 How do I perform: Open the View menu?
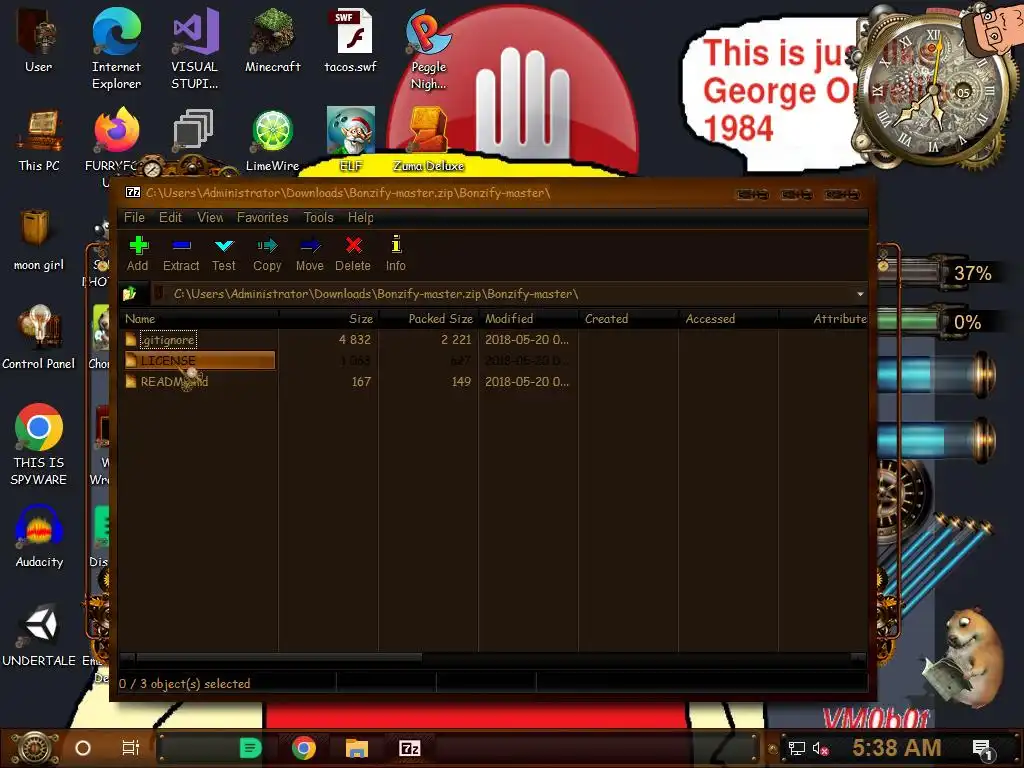210,217
